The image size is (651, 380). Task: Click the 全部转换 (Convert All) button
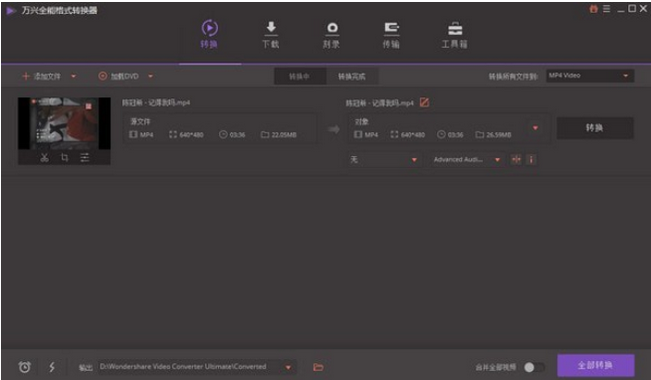(595, 365)
